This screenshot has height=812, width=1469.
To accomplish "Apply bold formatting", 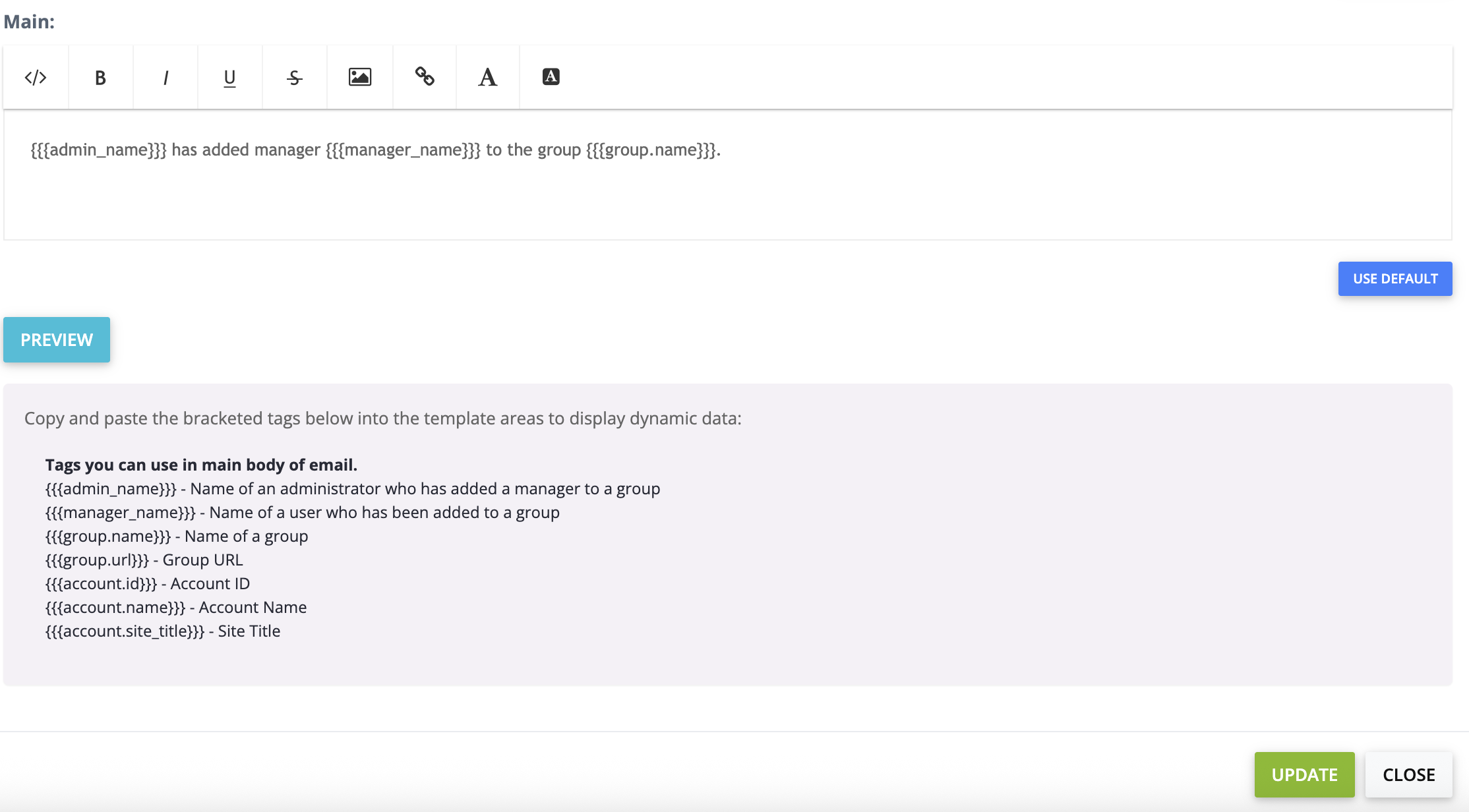I will [100, 78].
